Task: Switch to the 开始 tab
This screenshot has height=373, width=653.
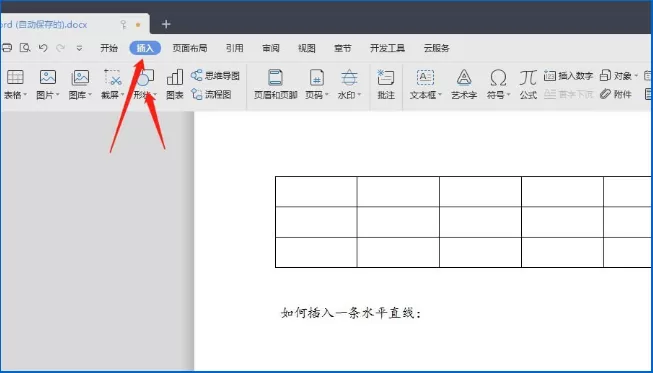Action: point(109,48)
